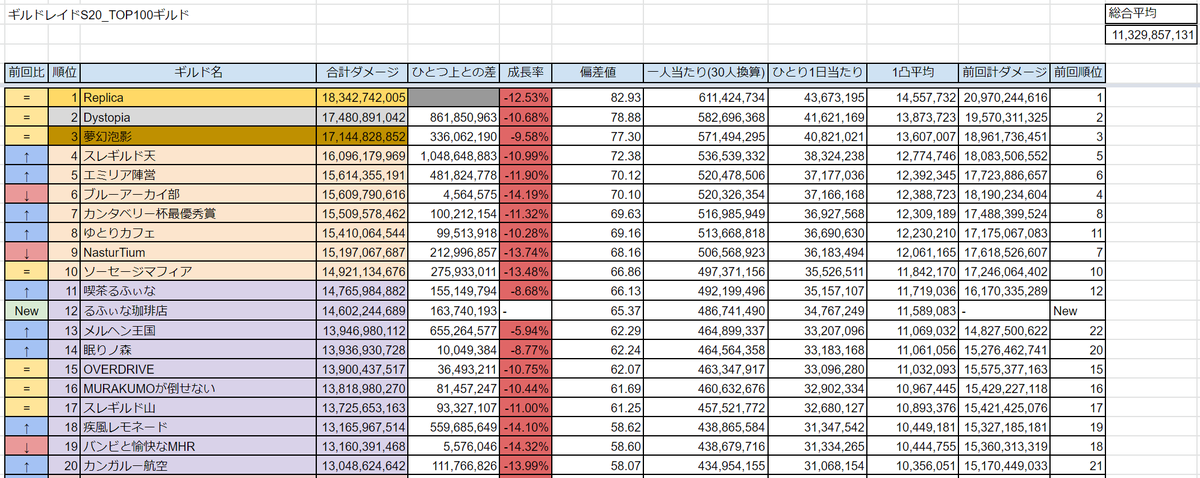1200x478 pixels.
Task: Click the ブルーアーカイ部 guild cell
Action: 199,194
